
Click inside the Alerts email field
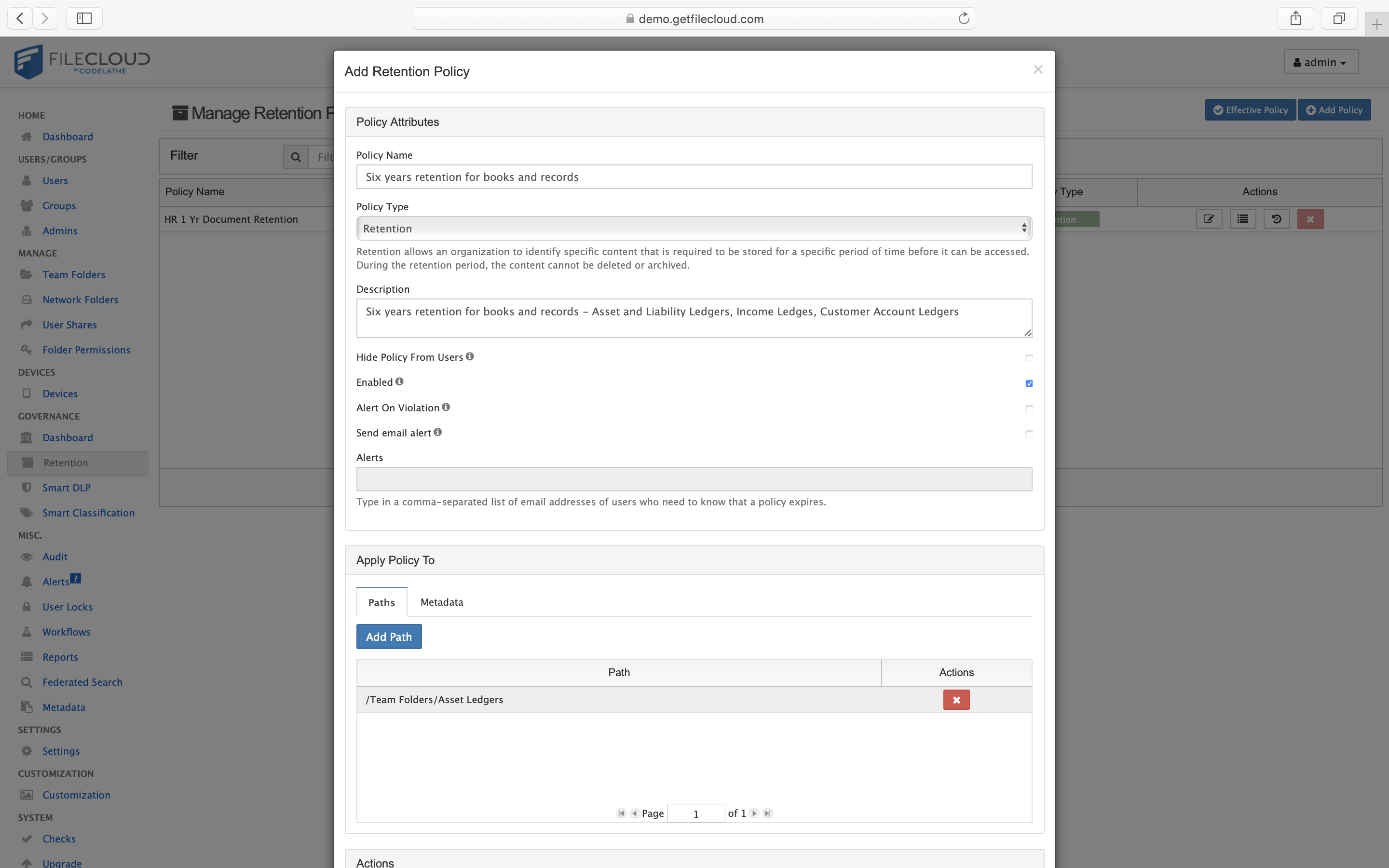coord(694,479)
